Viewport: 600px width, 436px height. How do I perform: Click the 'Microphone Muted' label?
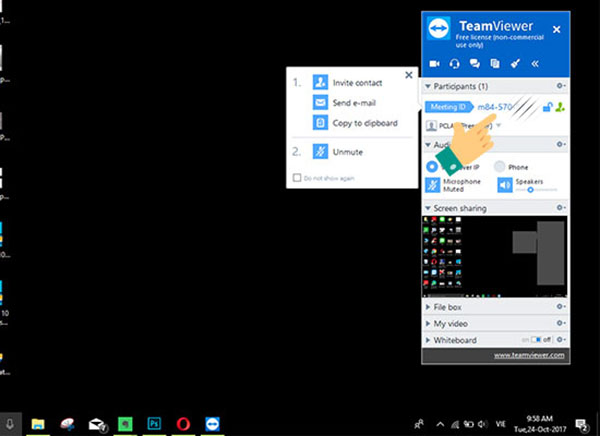pos(461,185)
